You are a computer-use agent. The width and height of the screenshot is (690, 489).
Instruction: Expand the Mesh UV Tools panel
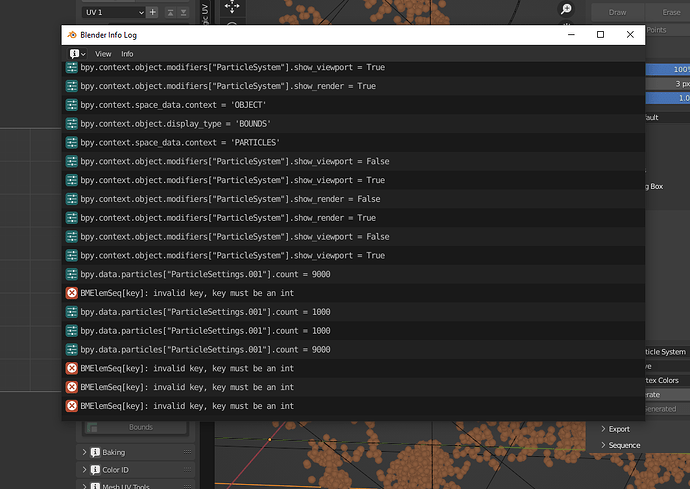click(84, 486)
